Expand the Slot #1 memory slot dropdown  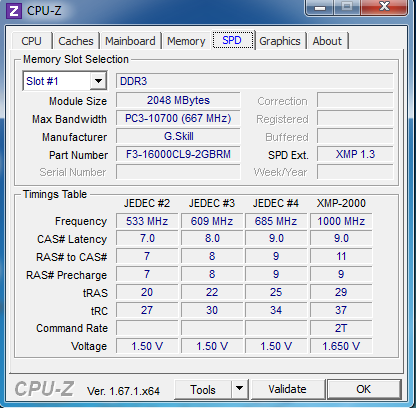pos(98,81)
